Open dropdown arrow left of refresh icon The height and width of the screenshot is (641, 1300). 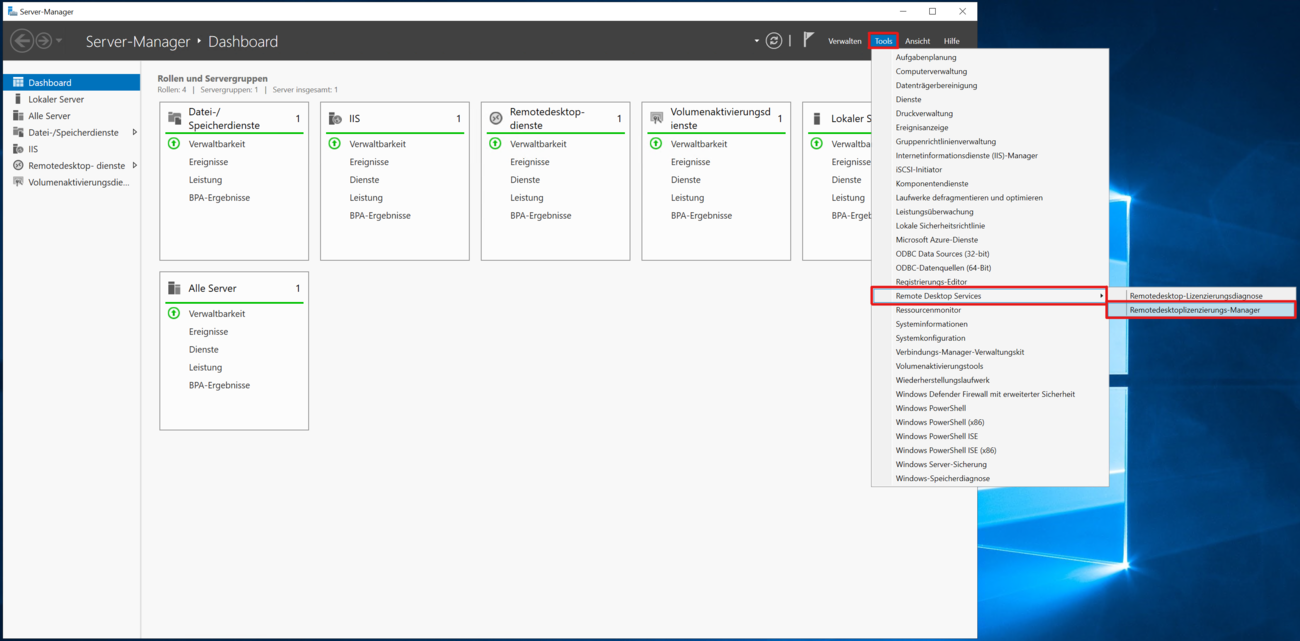point(756,41)
